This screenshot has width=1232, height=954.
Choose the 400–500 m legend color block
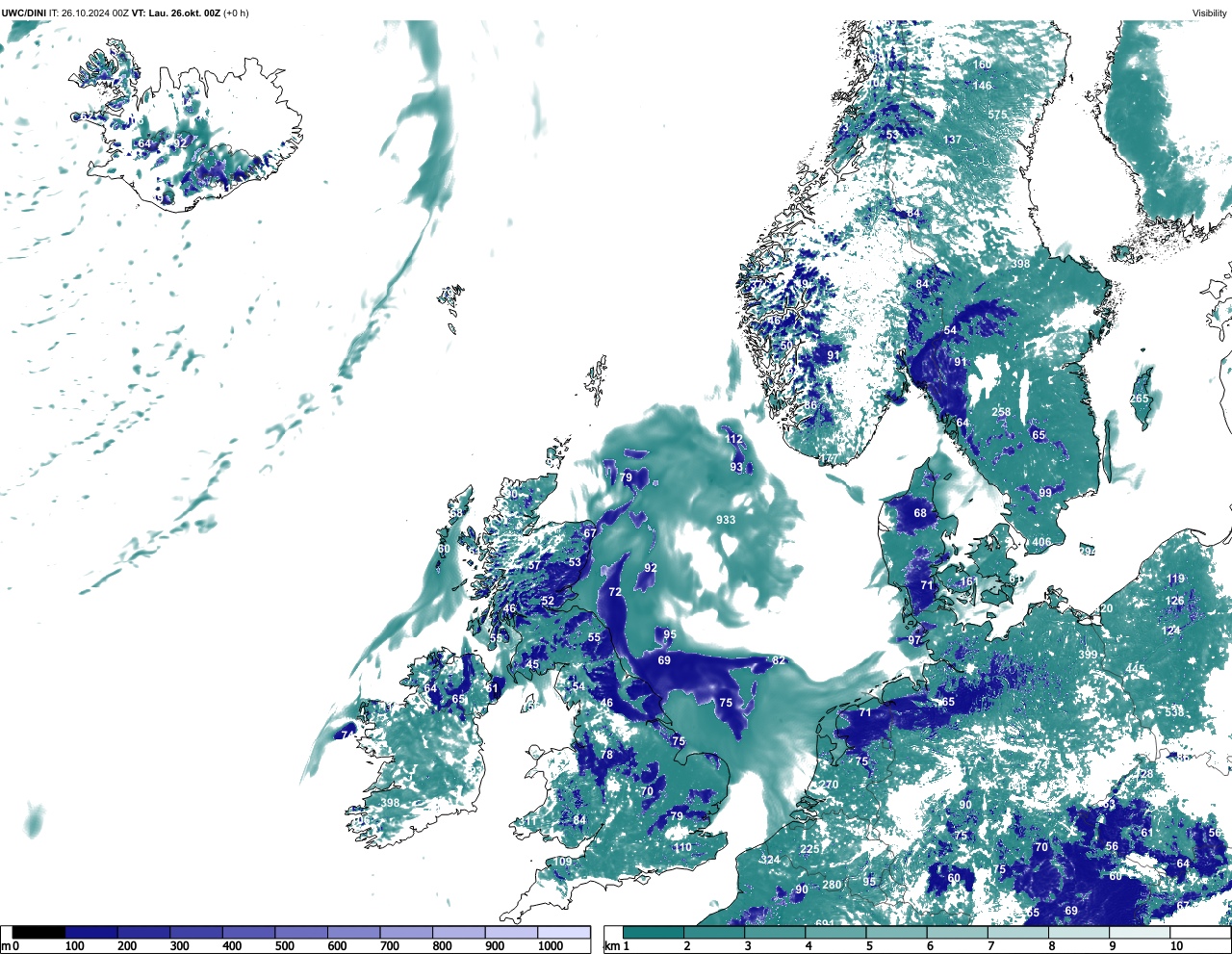(248, 932)
